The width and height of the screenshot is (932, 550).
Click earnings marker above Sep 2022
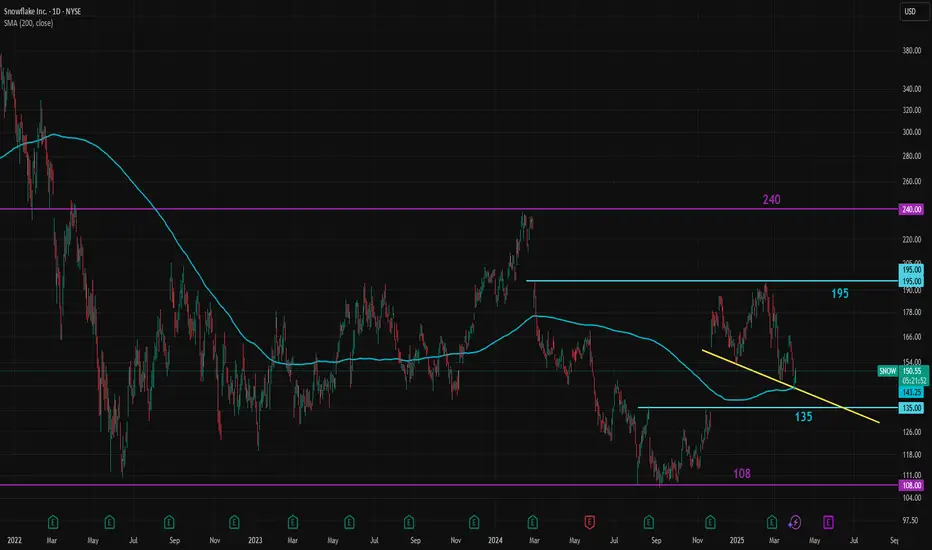click(169, 522)
